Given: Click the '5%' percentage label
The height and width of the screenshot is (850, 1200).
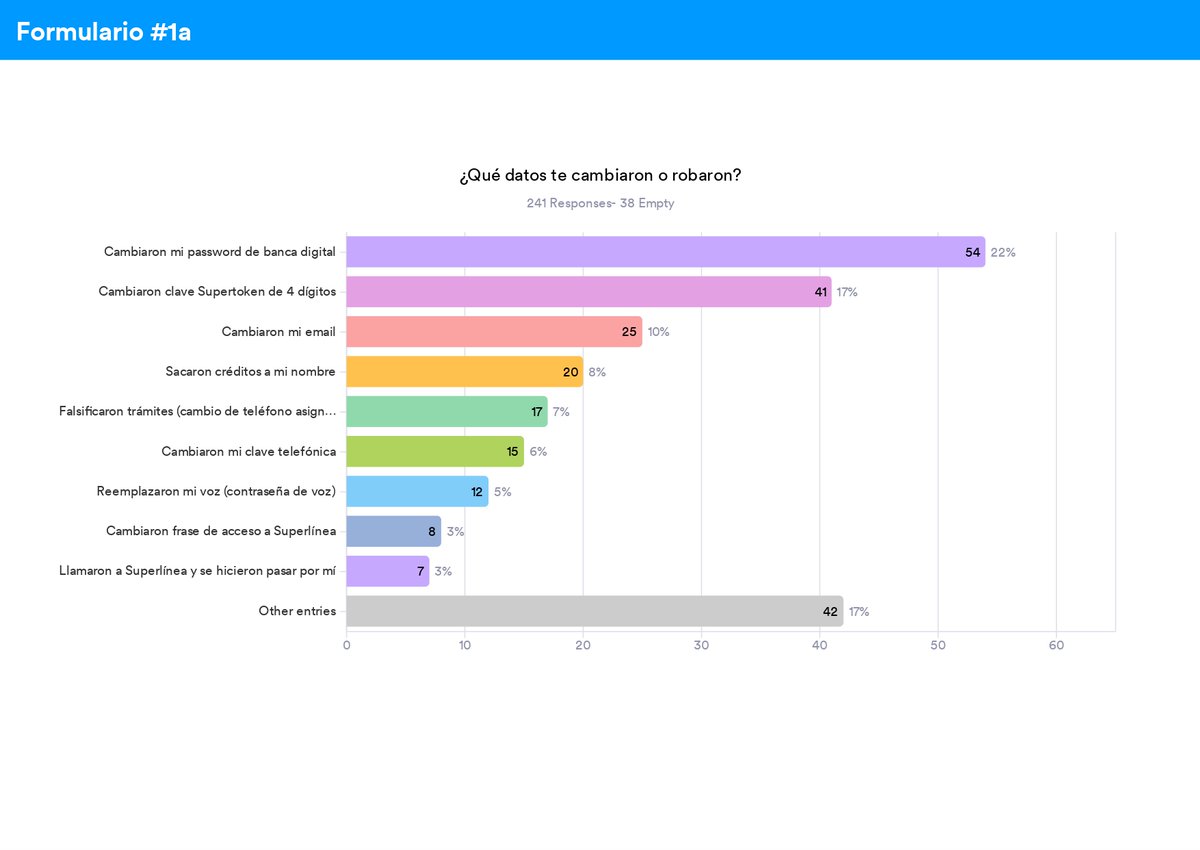Looking at the screenshot, I should (x=503, y=492).
